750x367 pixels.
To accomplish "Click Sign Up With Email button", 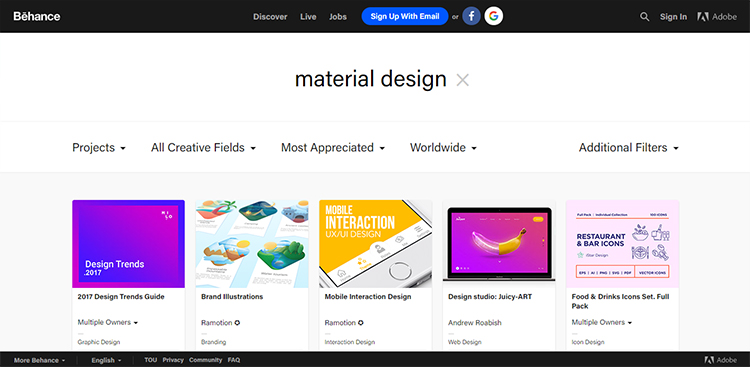I will (405, 16).
